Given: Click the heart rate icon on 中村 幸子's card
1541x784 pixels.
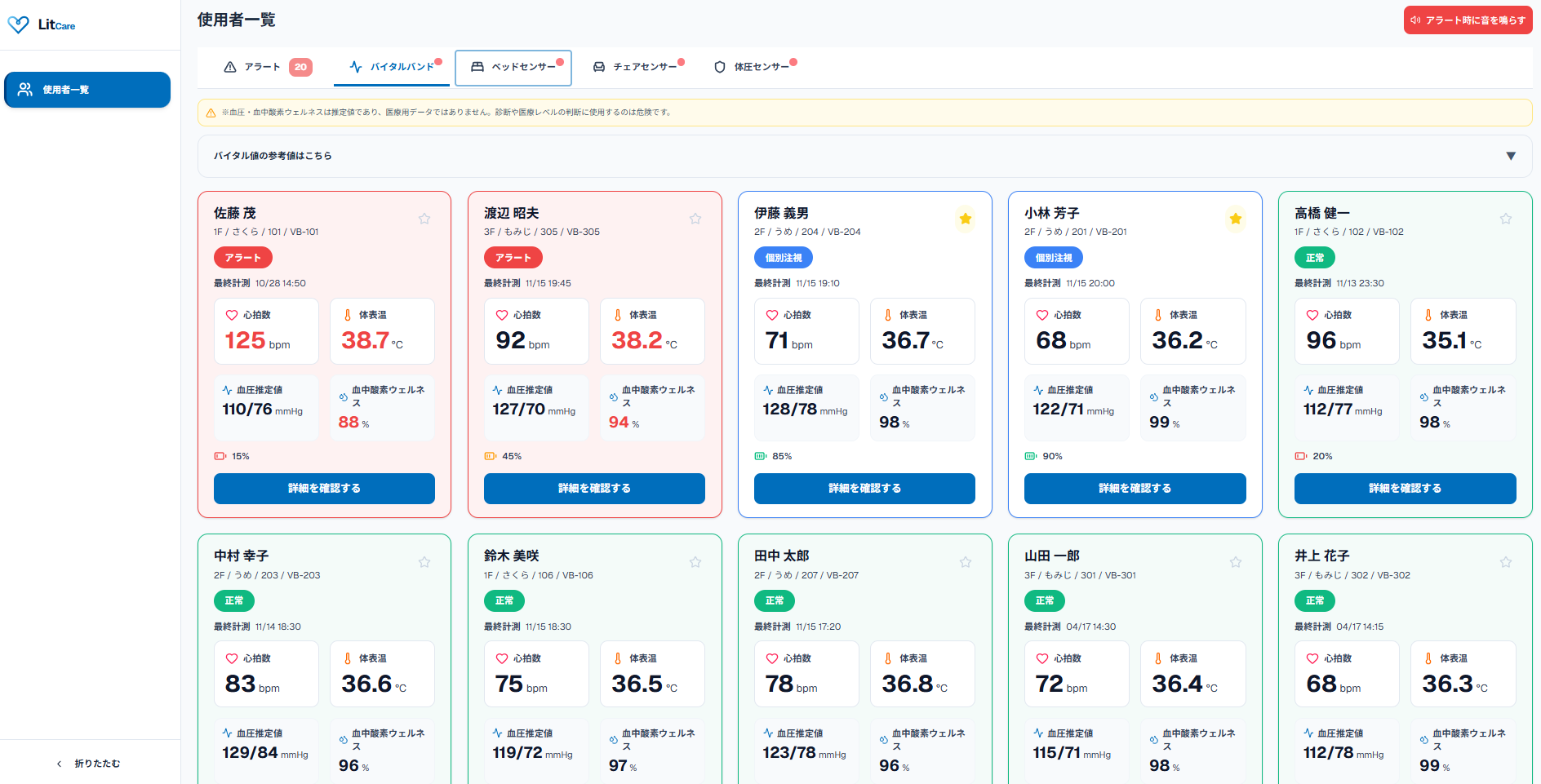Looking at the screenshot, I should (x=232, y=658).
